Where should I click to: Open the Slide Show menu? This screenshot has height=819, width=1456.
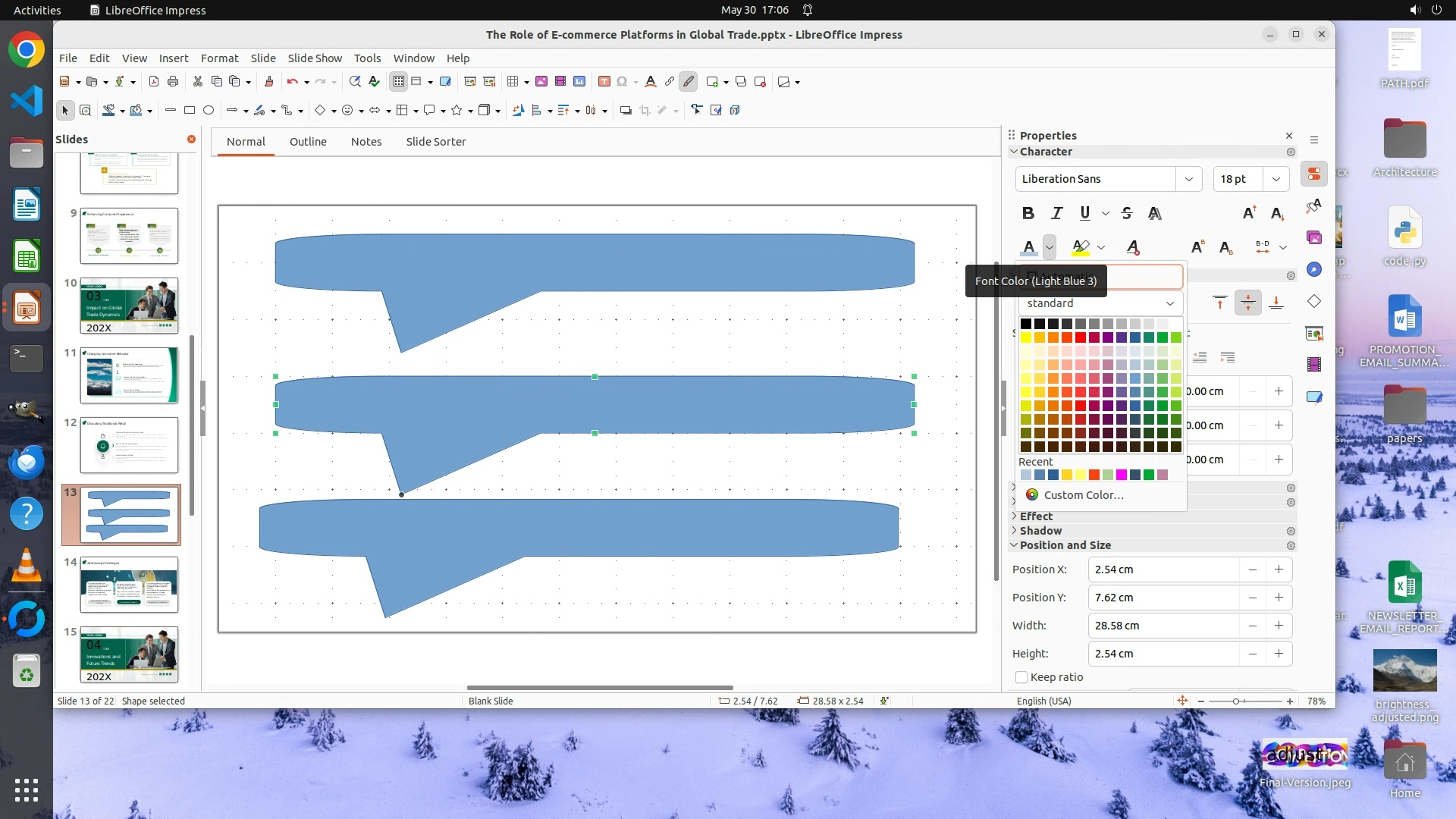point(315,58)
